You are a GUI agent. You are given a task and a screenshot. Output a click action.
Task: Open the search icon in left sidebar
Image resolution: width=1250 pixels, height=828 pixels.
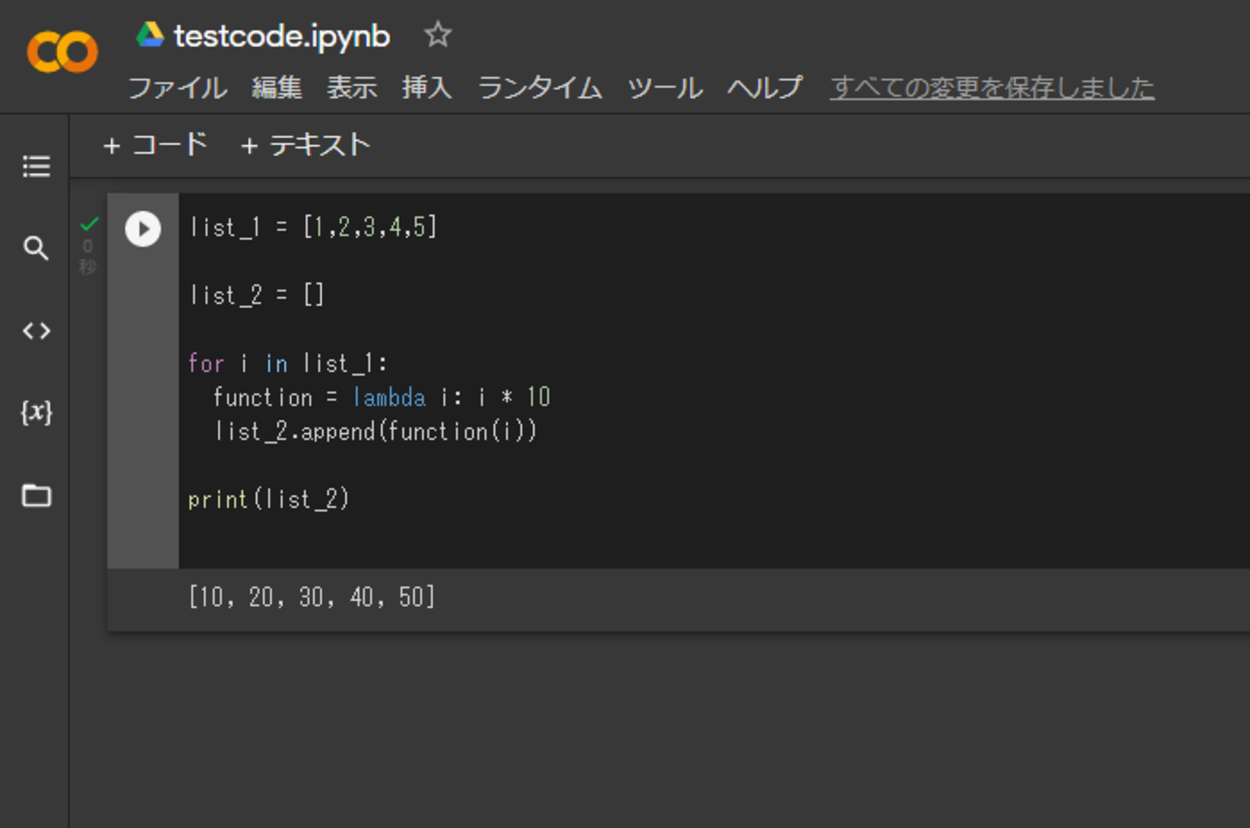pos(36,248)
